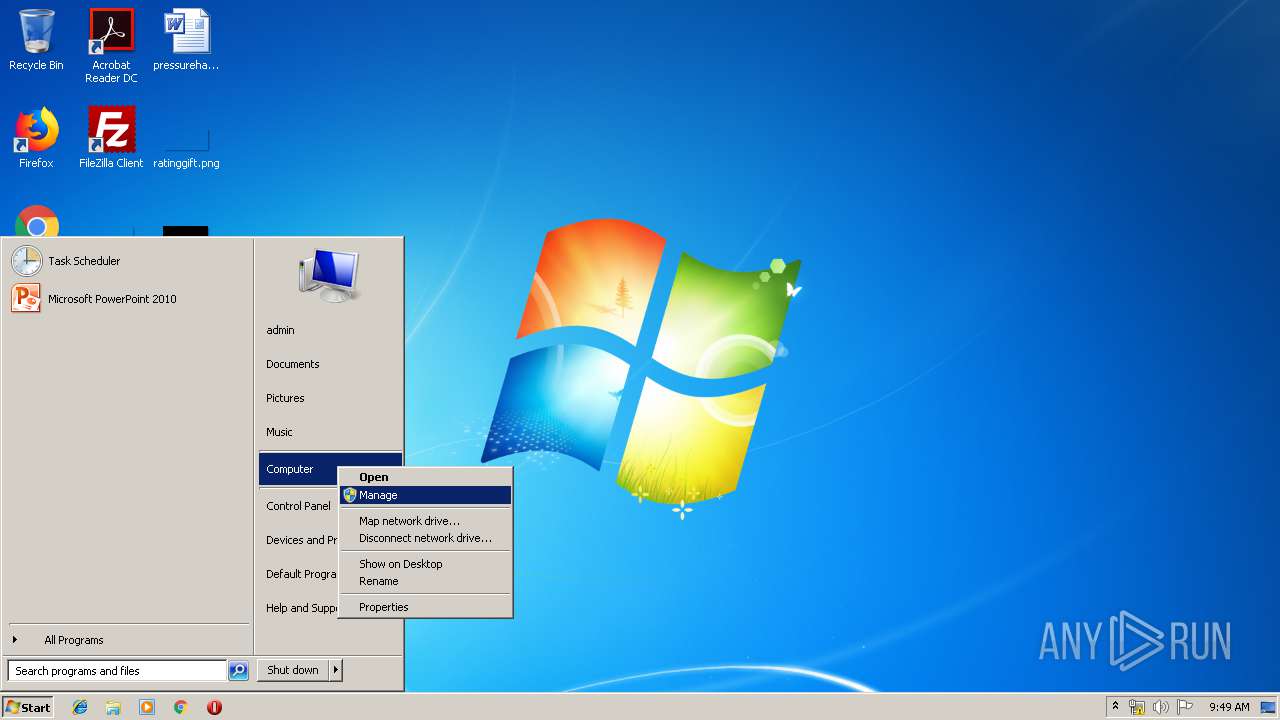Screen dimensions: 1280x720
Task: Open Properties from the context menu
Action: (x=425, y=607)
